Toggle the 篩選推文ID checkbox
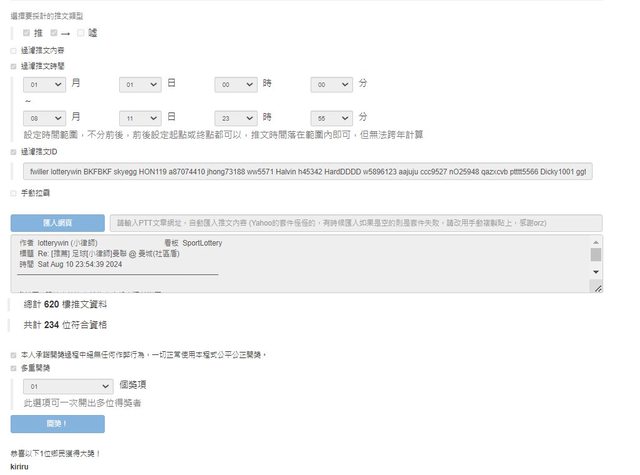The image size is (640, 475). 13,152
